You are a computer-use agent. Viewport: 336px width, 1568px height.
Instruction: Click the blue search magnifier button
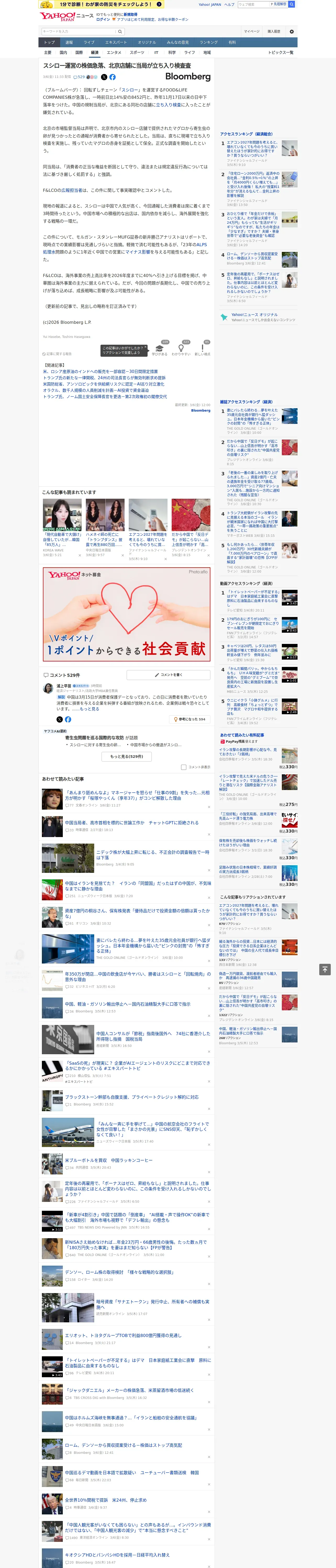point(292,4)
